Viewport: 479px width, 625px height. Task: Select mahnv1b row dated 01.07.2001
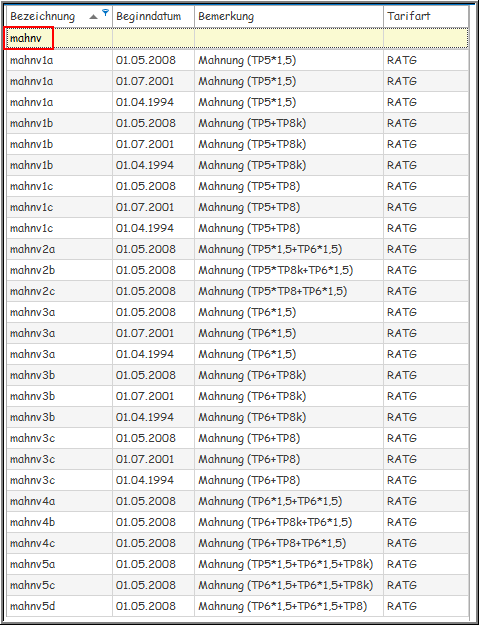point(238,144)
